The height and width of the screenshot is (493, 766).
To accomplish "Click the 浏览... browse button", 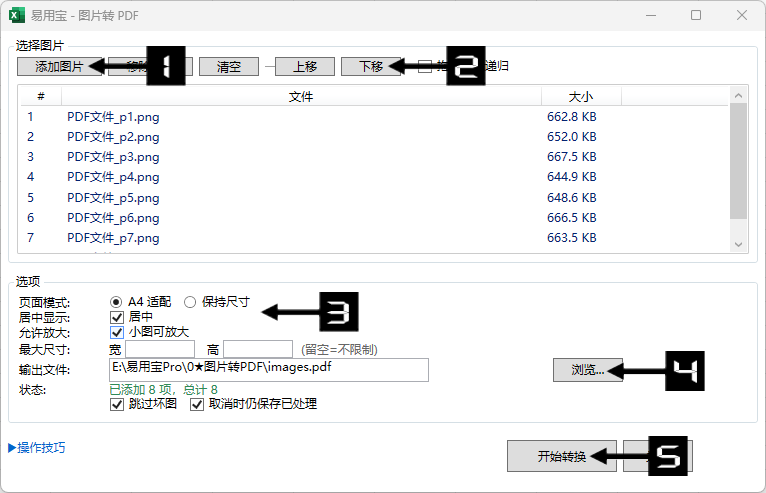I will point(587,370).
